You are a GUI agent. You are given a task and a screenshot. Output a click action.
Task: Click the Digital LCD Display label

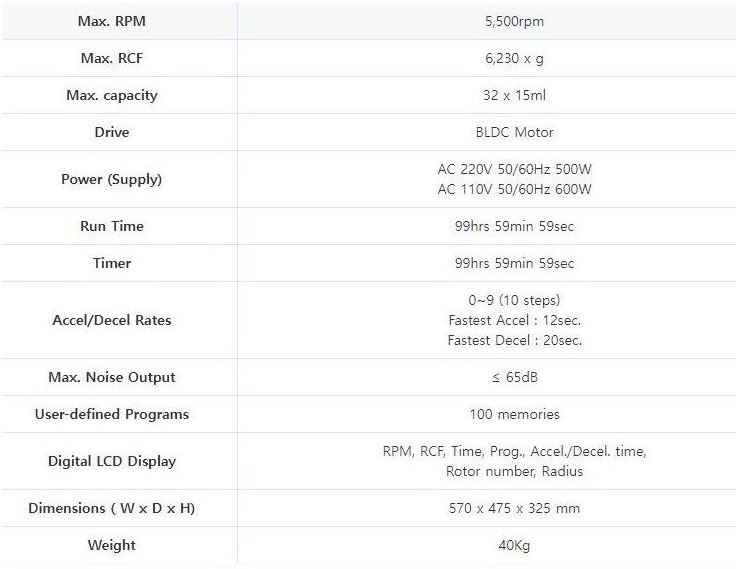[112, 461]
